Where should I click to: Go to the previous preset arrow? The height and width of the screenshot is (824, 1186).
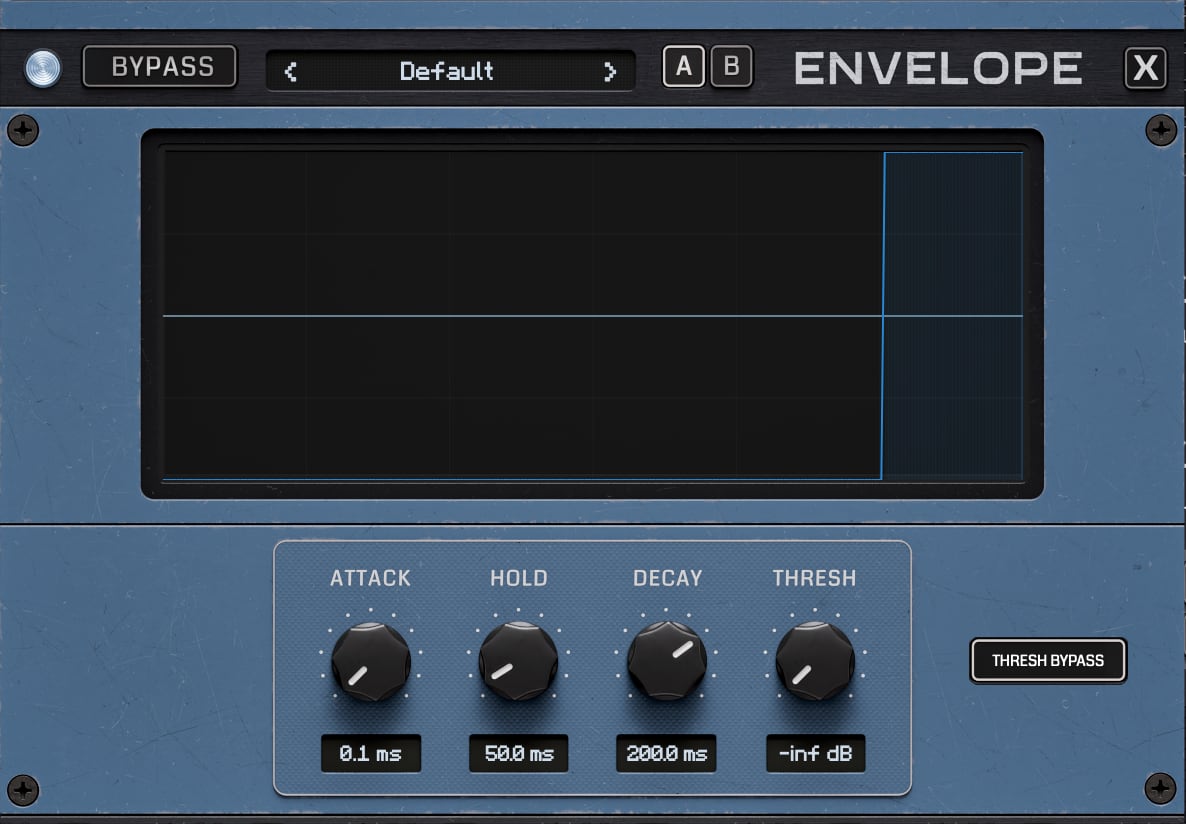click(290, 71)
